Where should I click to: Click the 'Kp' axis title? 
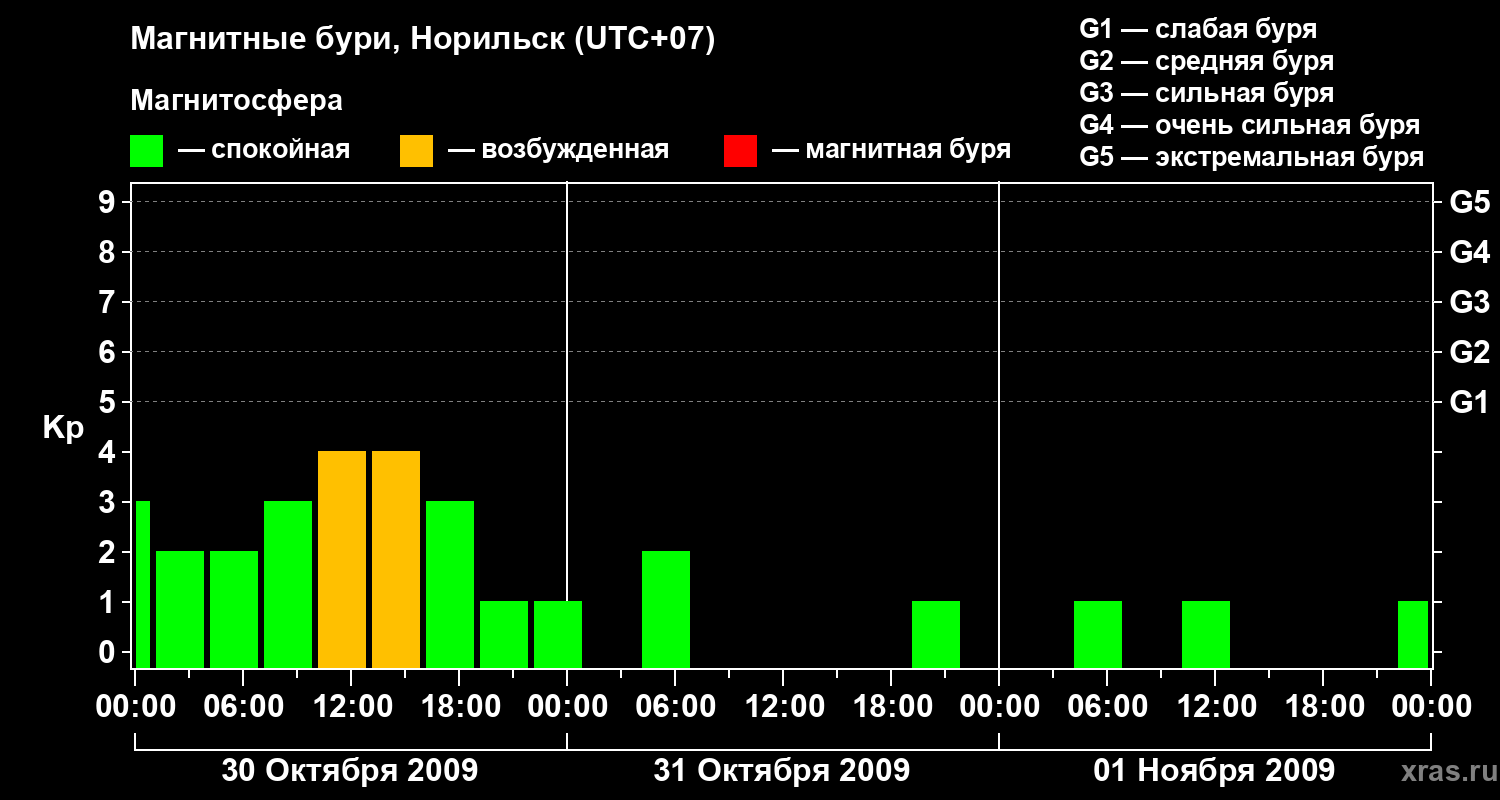point(63,428)
